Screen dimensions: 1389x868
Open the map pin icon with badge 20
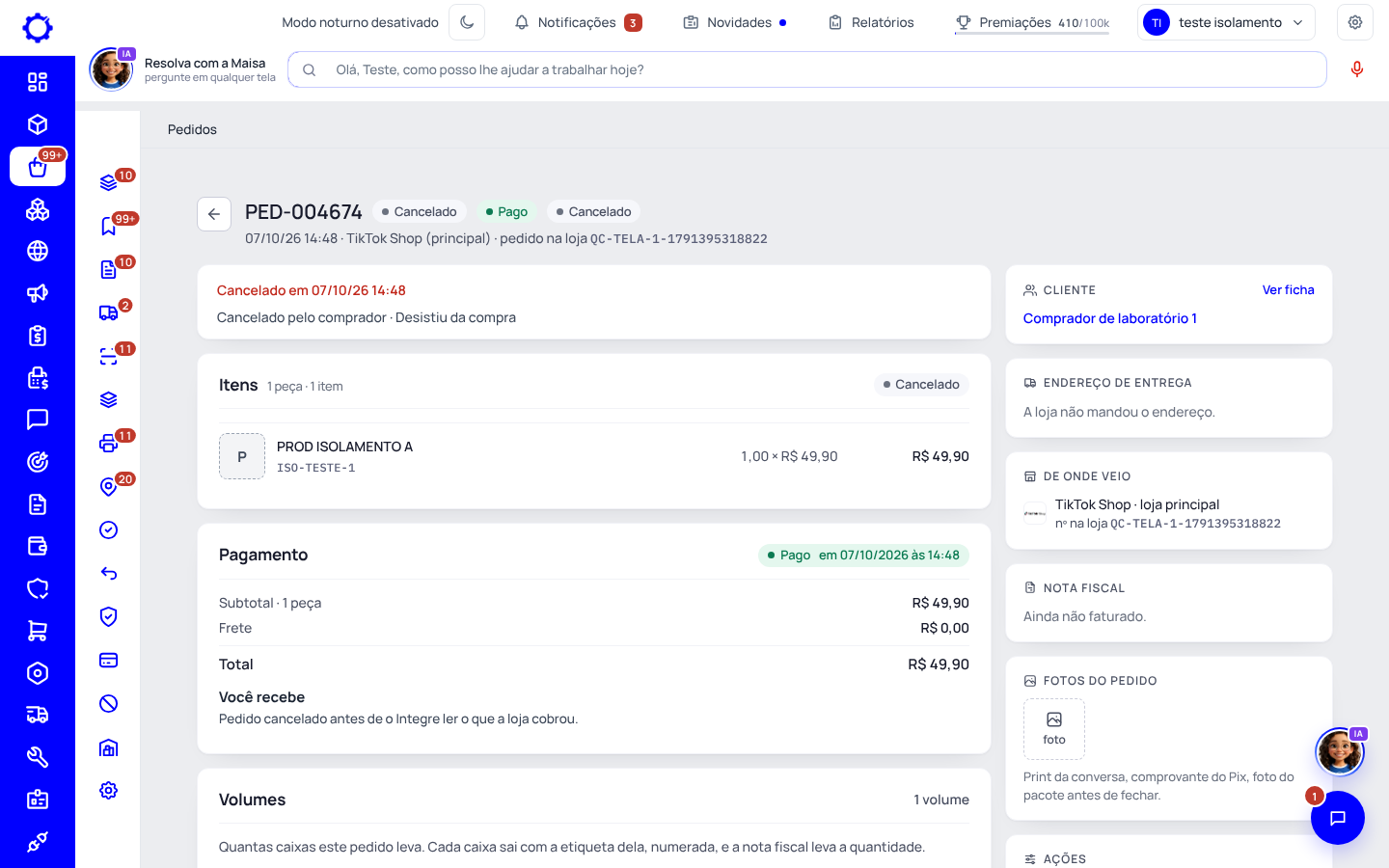109,486
